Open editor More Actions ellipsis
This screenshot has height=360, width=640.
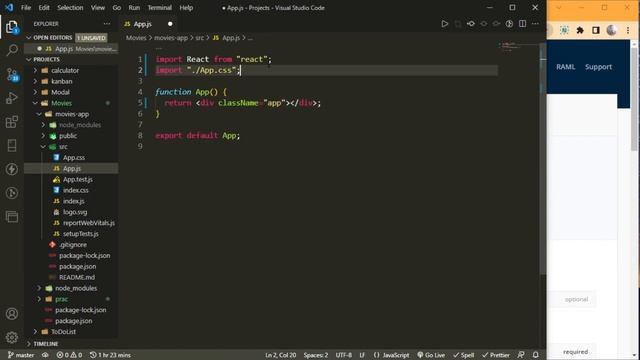coord(535,24)
